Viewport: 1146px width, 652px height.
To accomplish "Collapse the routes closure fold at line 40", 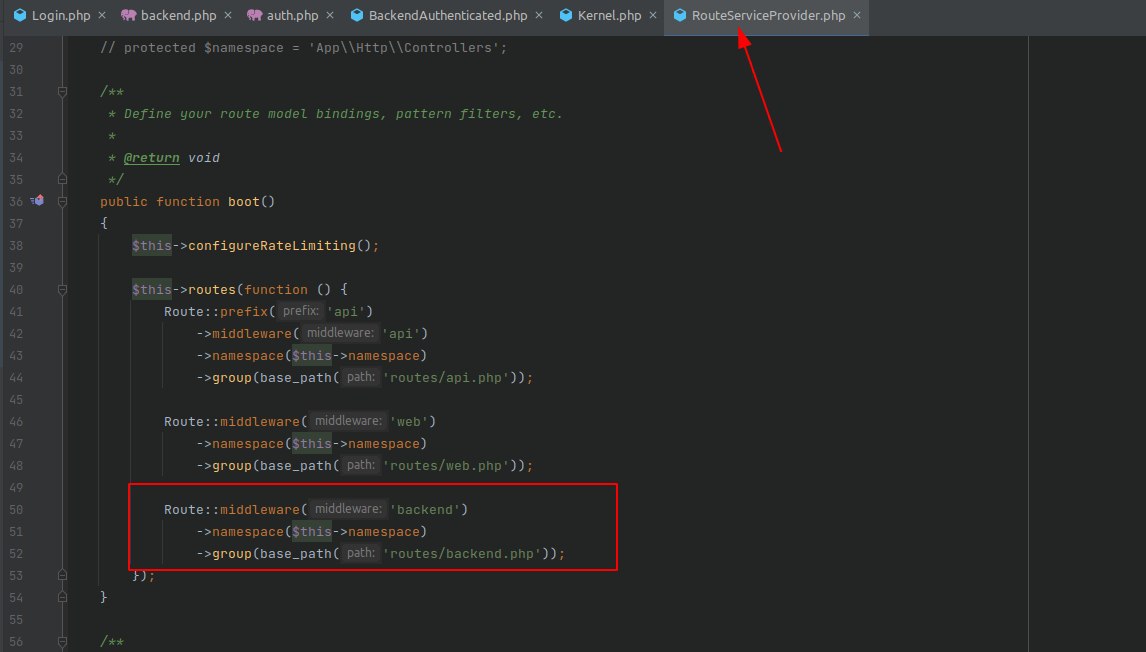I will pos(63,290).
